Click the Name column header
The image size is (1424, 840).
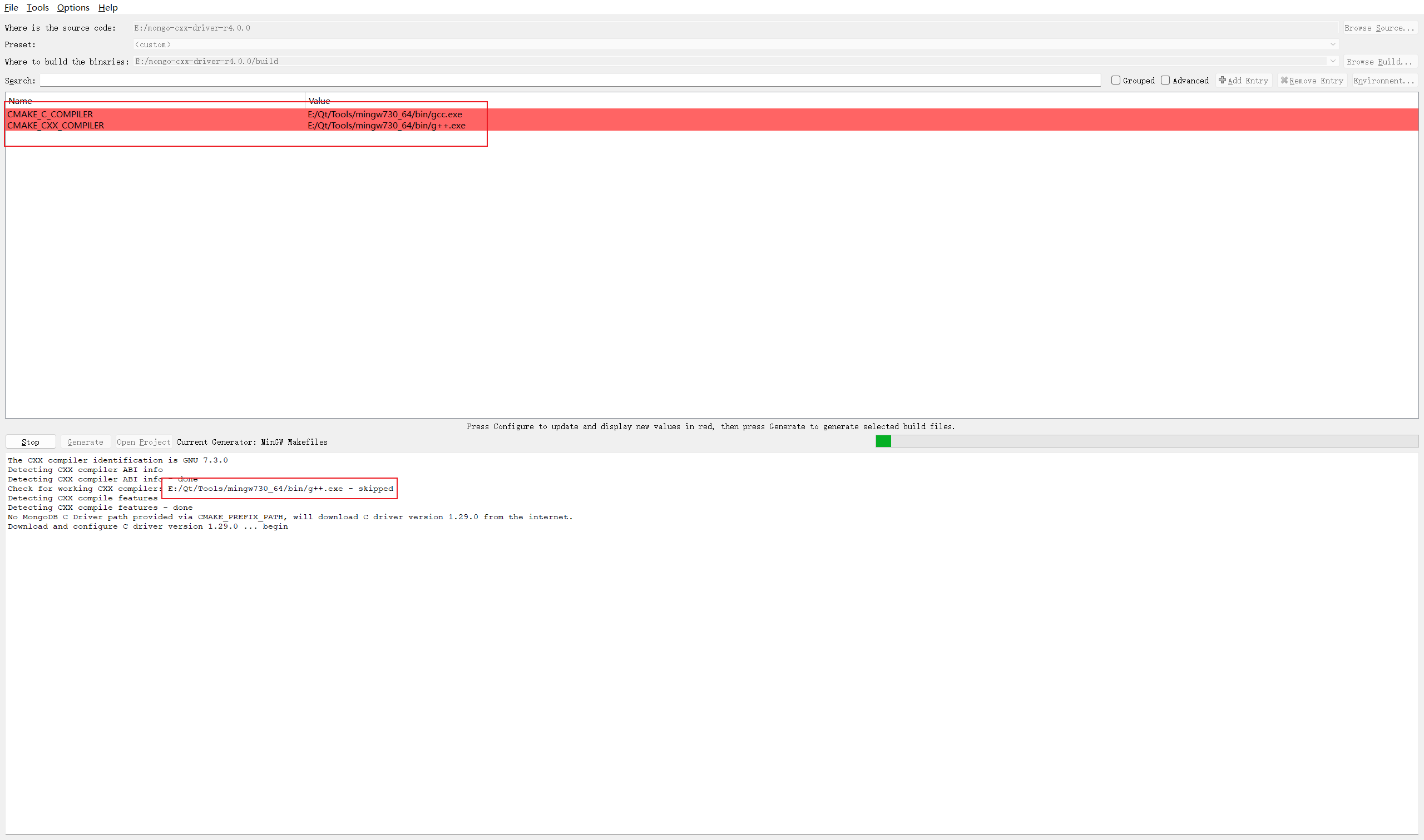click(21, 101)
